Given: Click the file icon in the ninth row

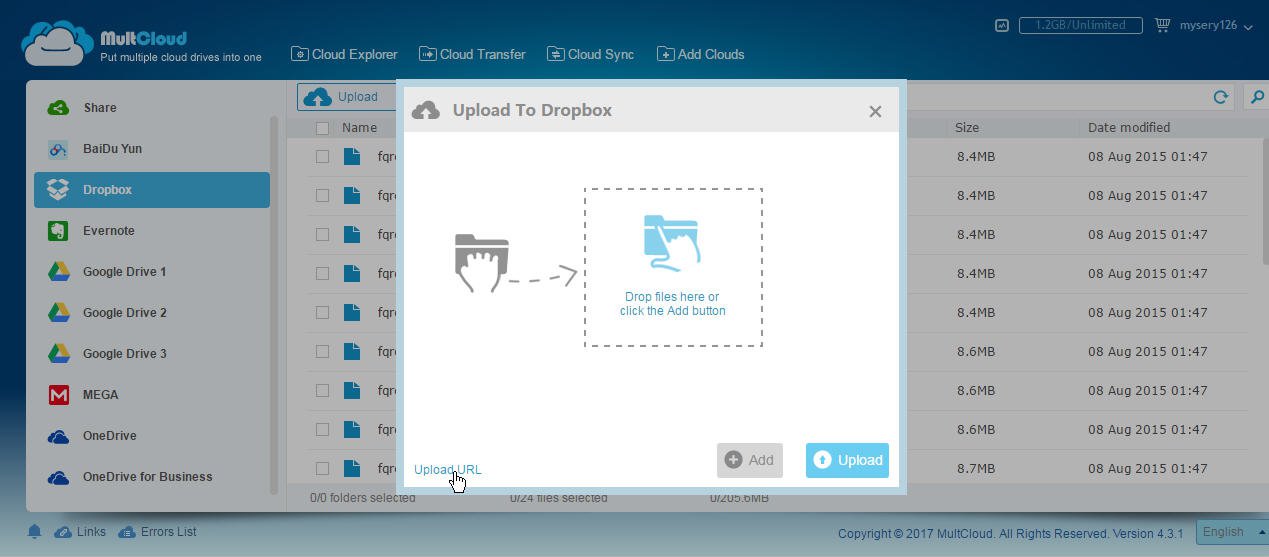Looking at the screenshot, I should click(352, 469).
